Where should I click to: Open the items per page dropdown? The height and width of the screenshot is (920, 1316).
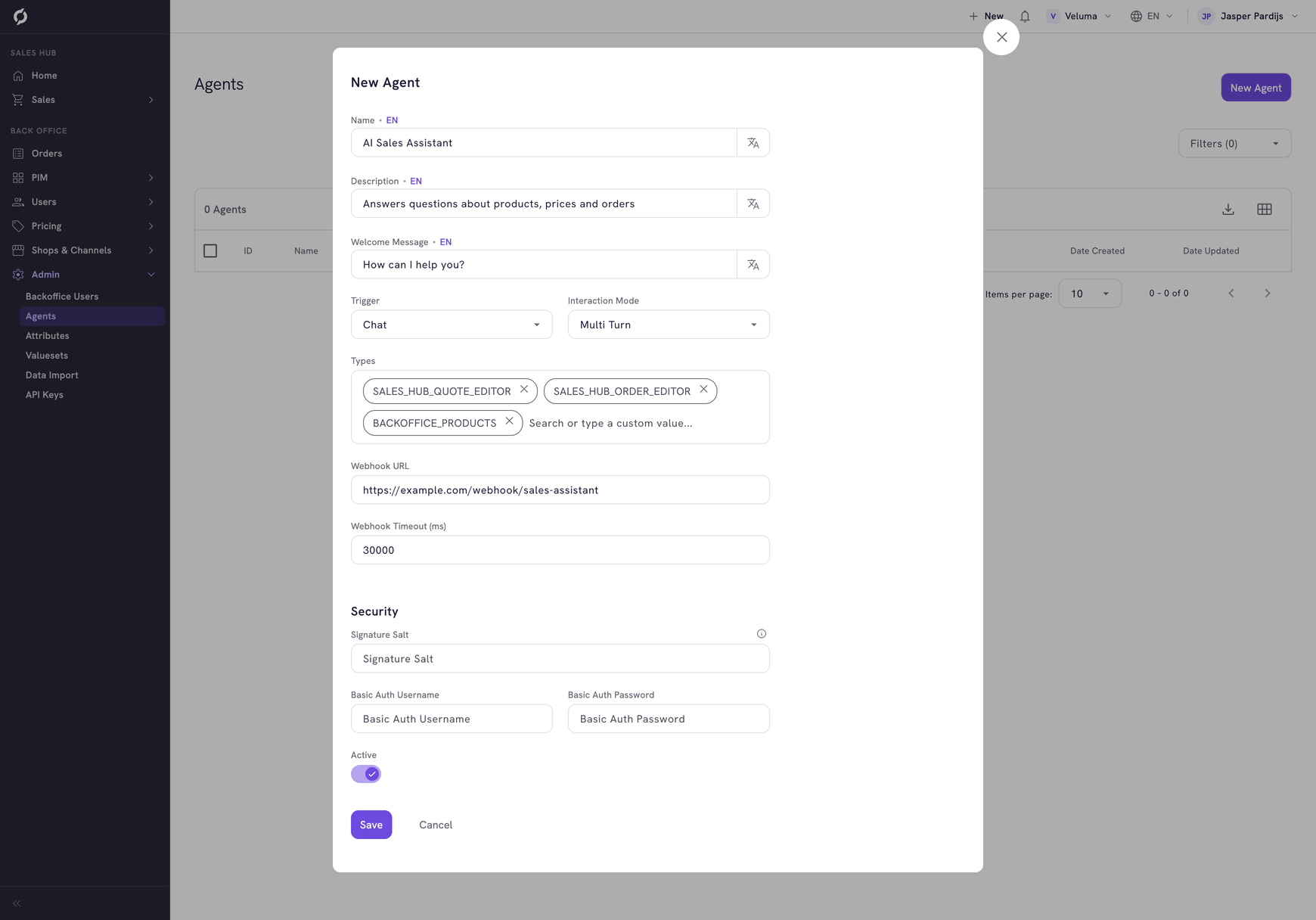1090,294
